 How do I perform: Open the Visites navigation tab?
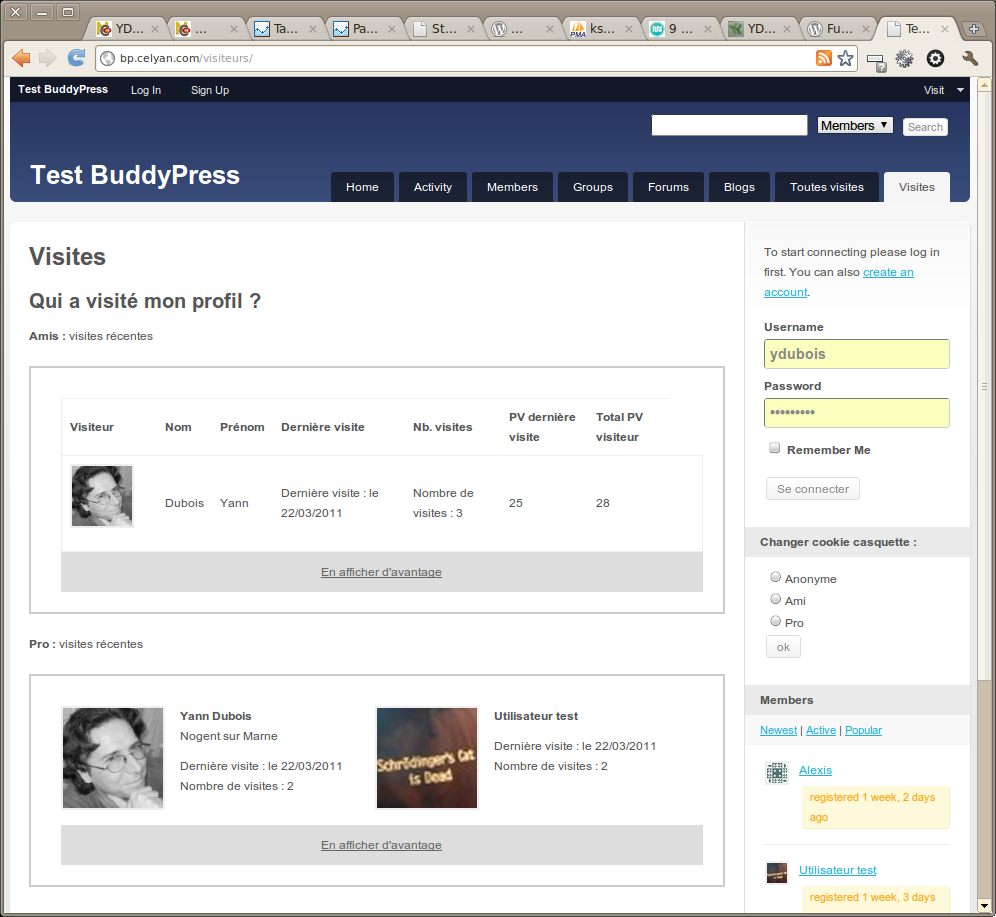(x=917, y=187)
